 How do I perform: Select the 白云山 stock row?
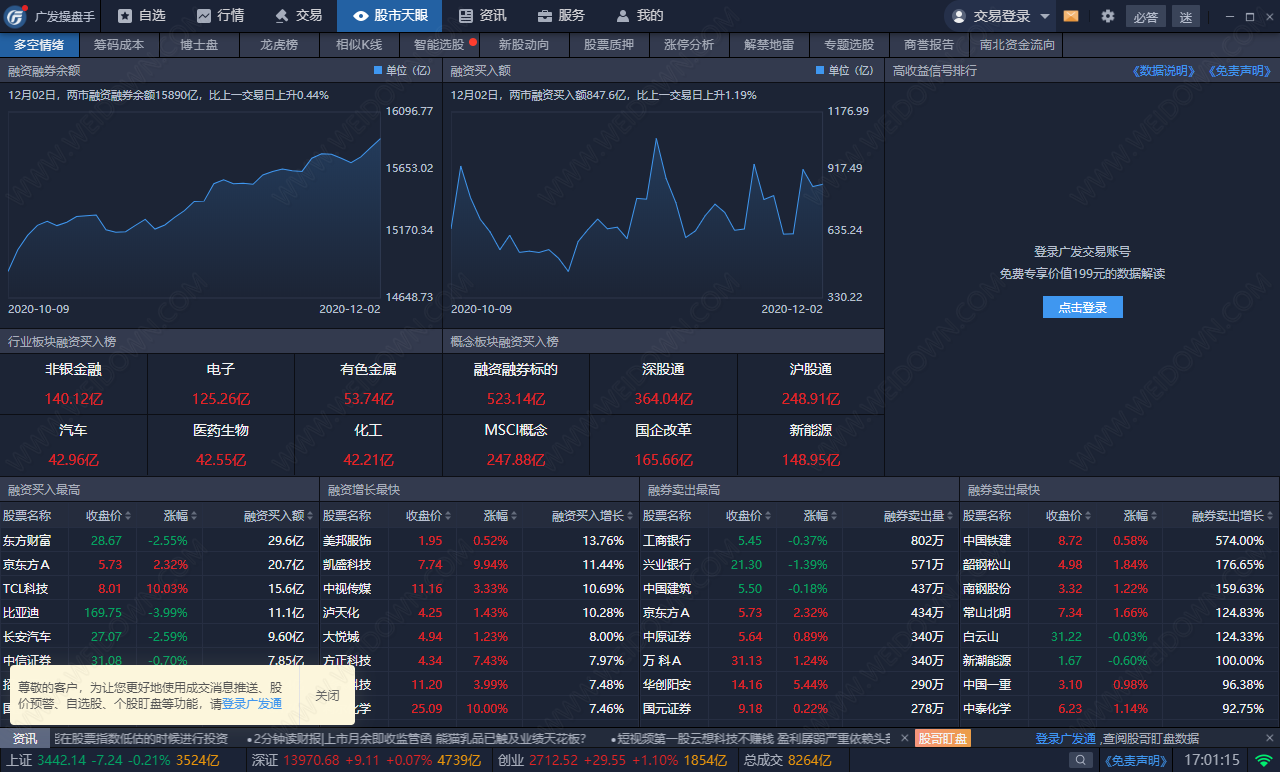(1120, 636)
